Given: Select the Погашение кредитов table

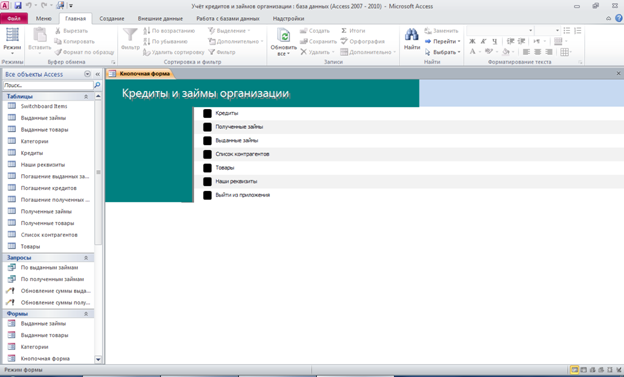Looking at the screenshot, I should pyautogui.click(x=49, y=188).
